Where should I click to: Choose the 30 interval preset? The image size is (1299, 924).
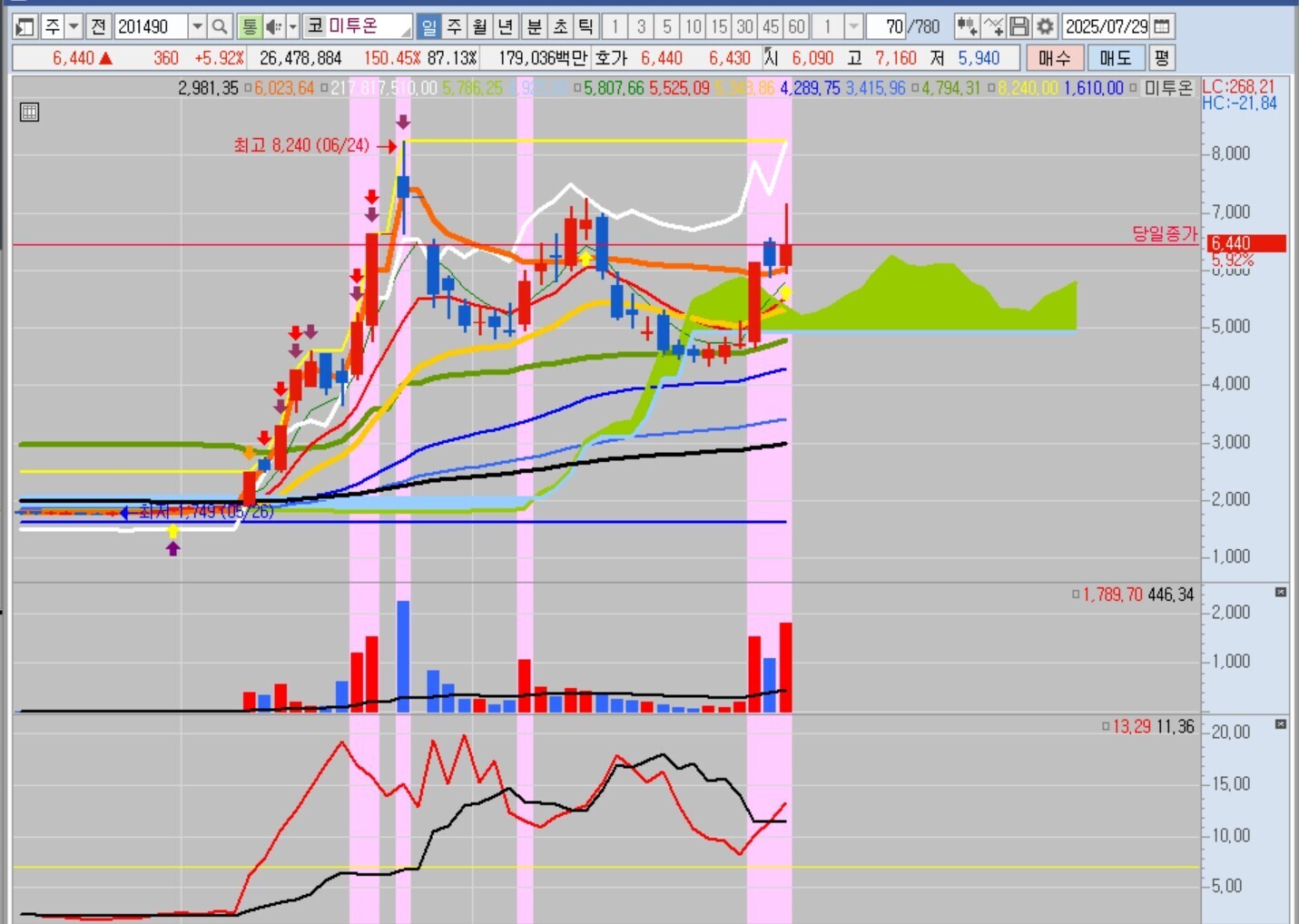coord(745,26)
